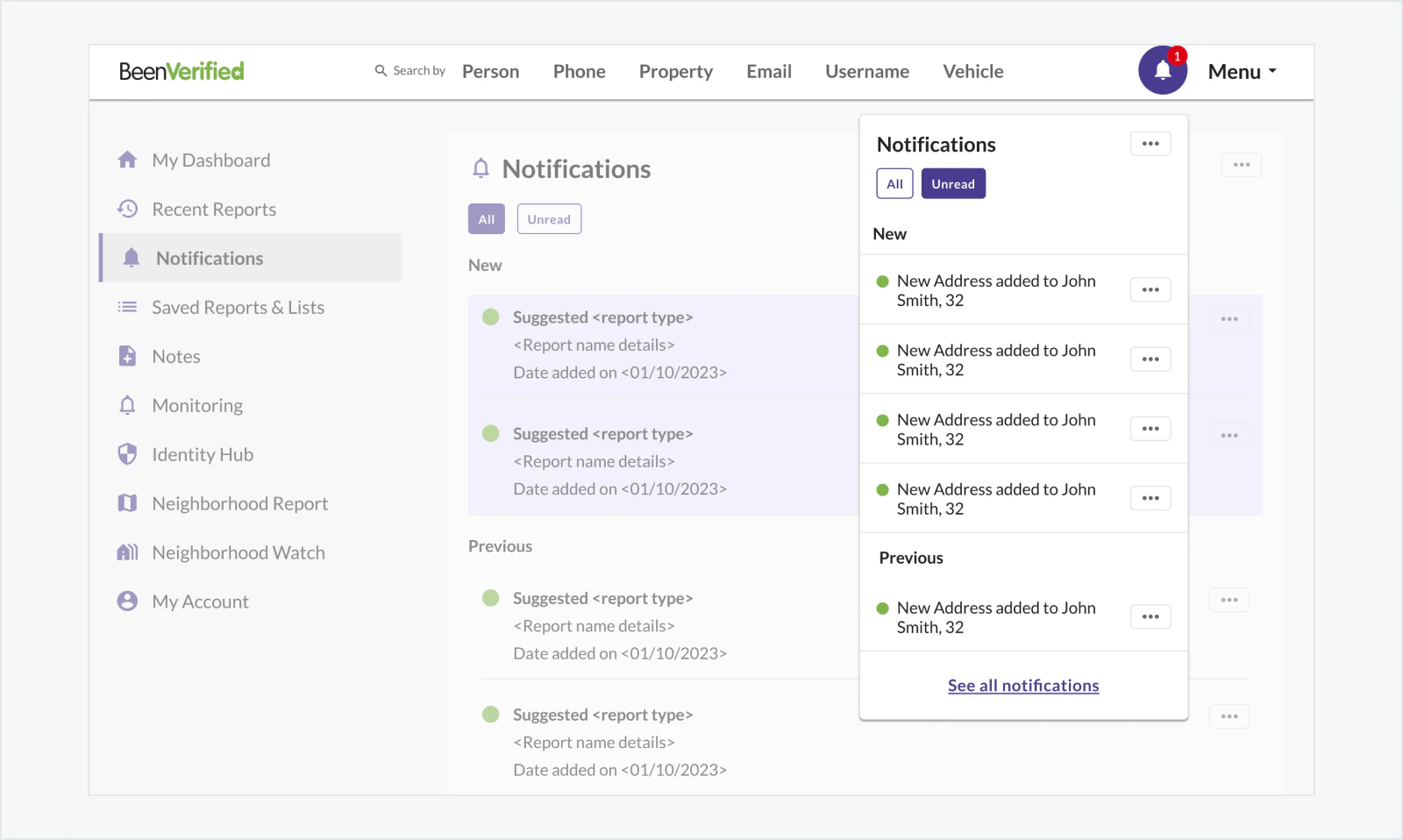The width and height of the screenshot is (1403, 840).
Task: Expand the Menu dropdown
Action: 1243,72
